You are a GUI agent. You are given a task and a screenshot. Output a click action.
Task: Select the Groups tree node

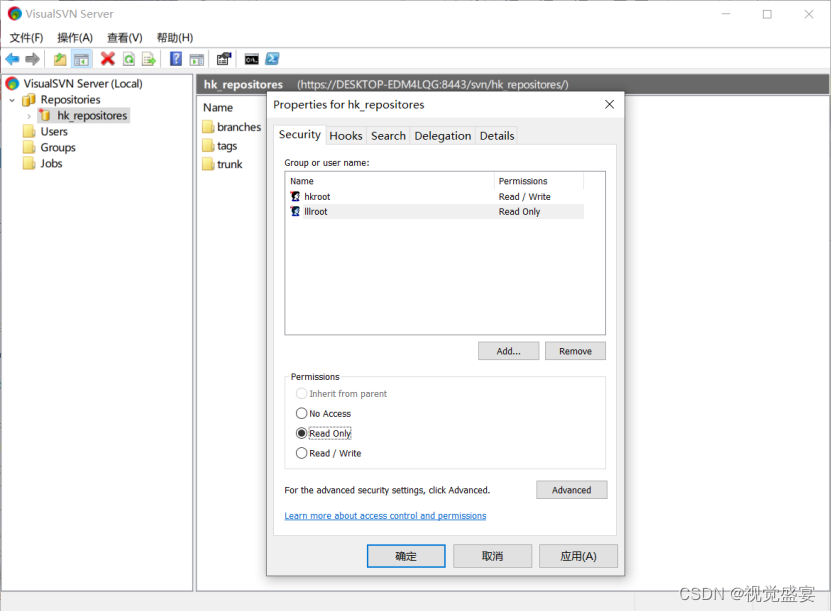pos(58,147)
